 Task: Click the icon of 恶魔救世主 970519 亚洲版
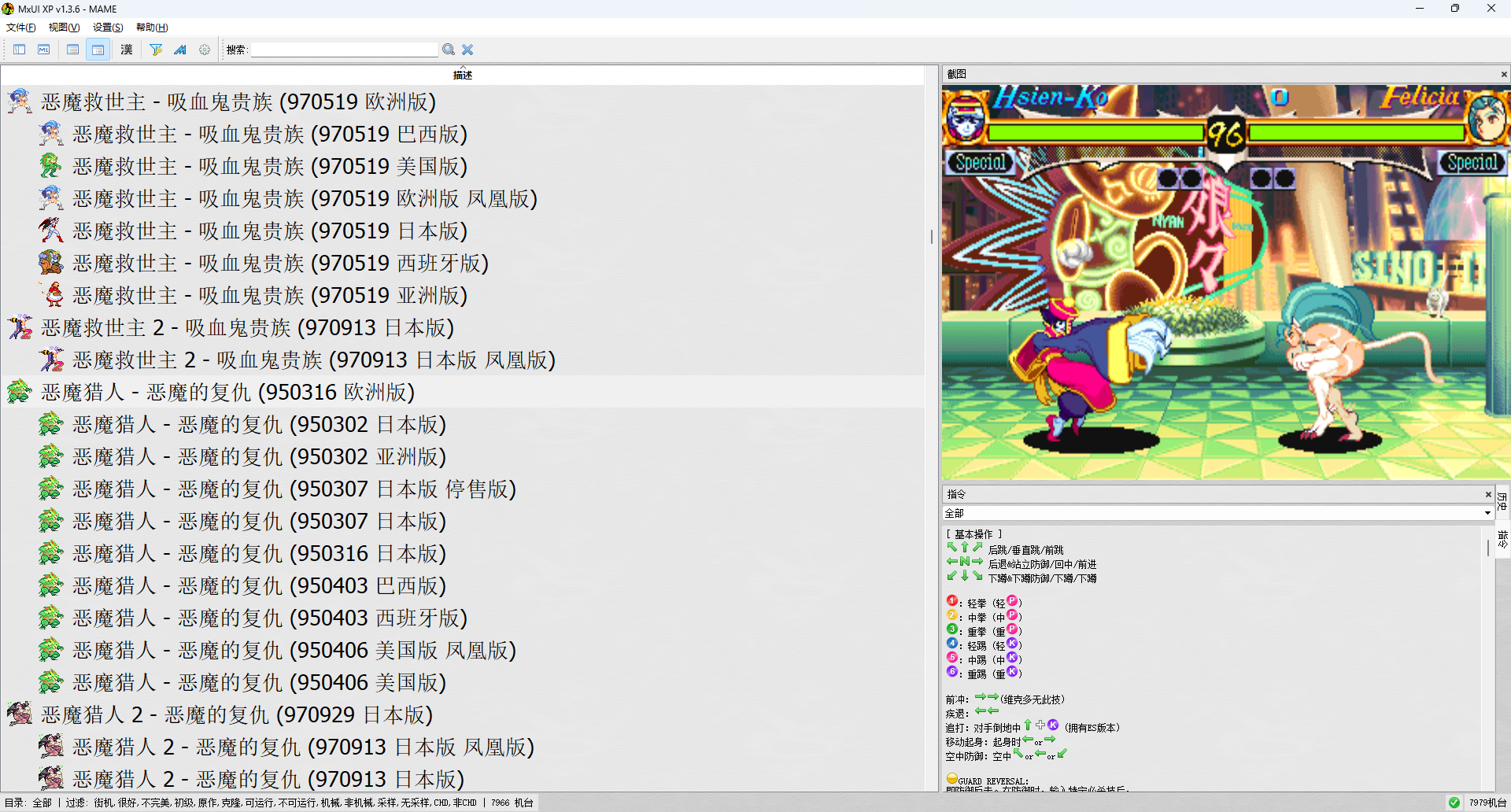(51, 295)
